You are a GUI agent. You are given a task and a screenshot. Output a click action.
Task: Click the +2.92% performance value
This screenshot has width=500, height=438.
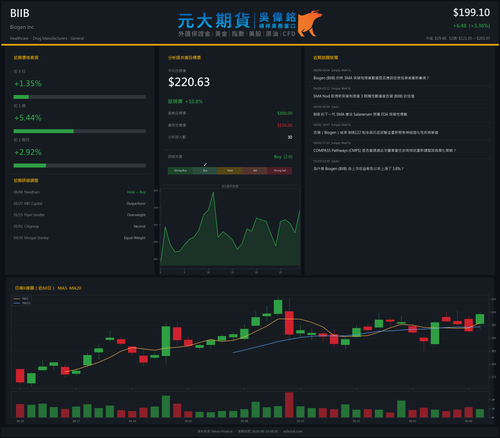[28, 152]
